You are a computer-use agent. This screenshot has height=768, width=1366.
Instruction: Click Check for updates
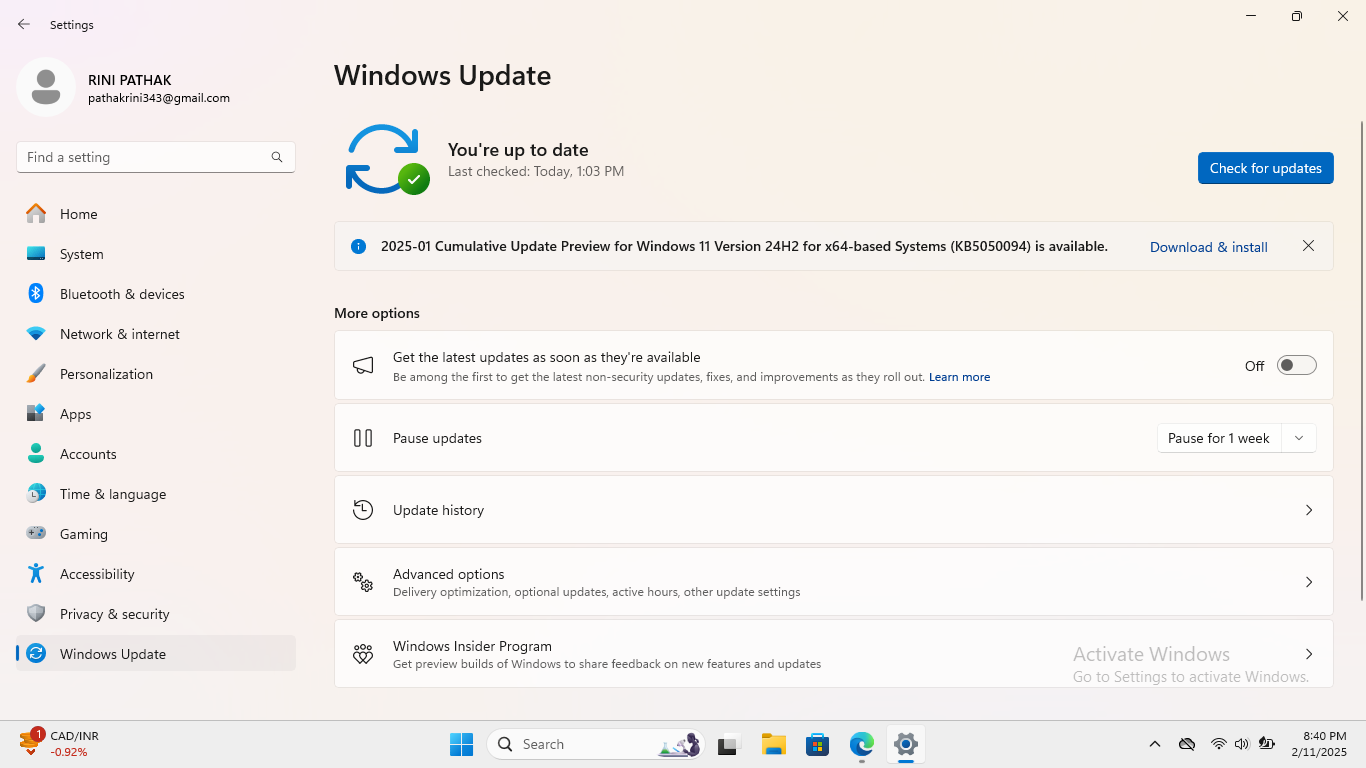[x=1266, y=168]
